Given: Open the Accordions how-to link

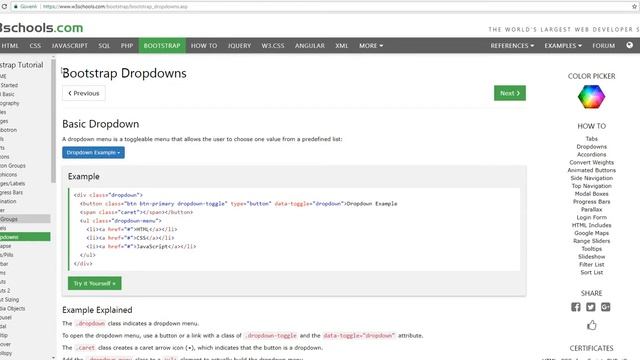Looking at the screenshot, I should [x=591, y=154].
